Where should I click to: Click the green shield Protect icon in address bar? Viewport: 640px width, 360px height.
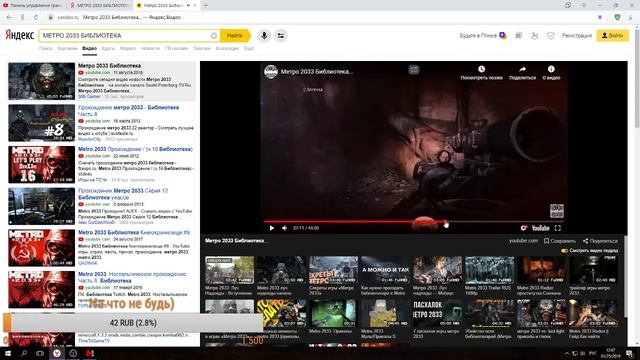tap(618, 18)
